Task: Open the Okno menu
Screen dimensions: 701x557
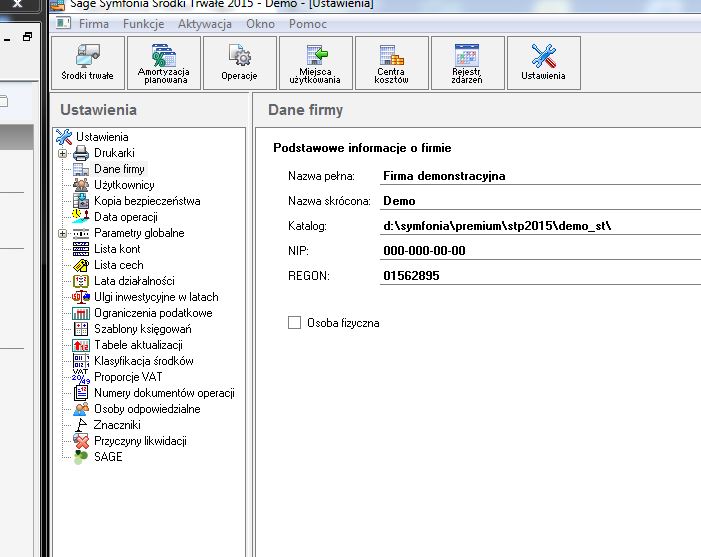Action: 260,24
